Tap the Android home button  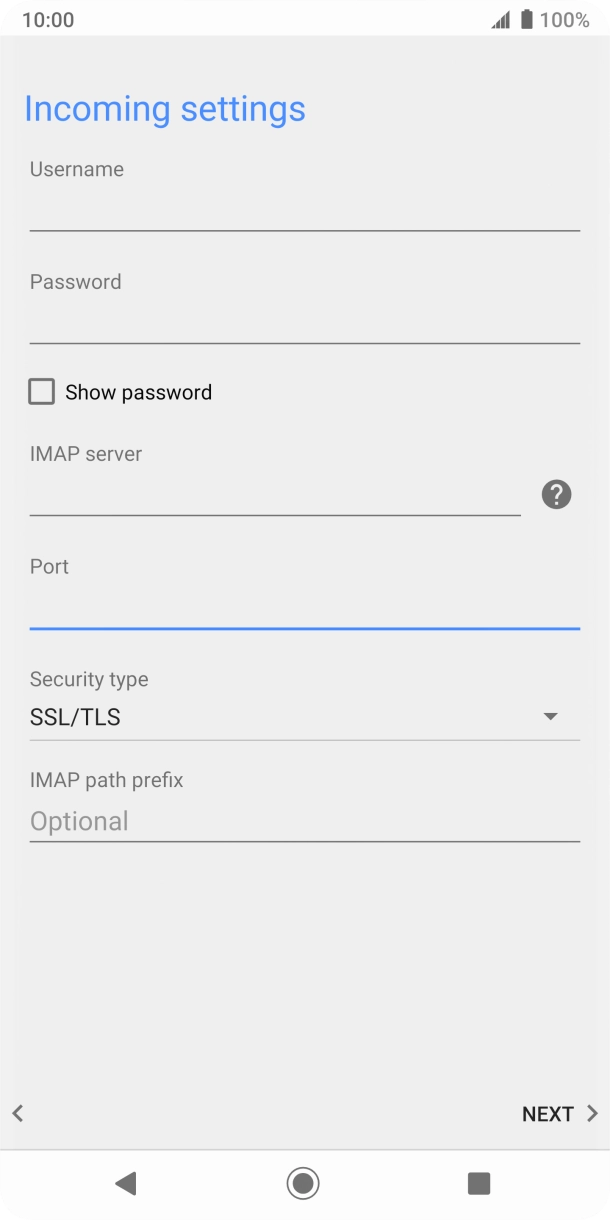click(303, 1183)
